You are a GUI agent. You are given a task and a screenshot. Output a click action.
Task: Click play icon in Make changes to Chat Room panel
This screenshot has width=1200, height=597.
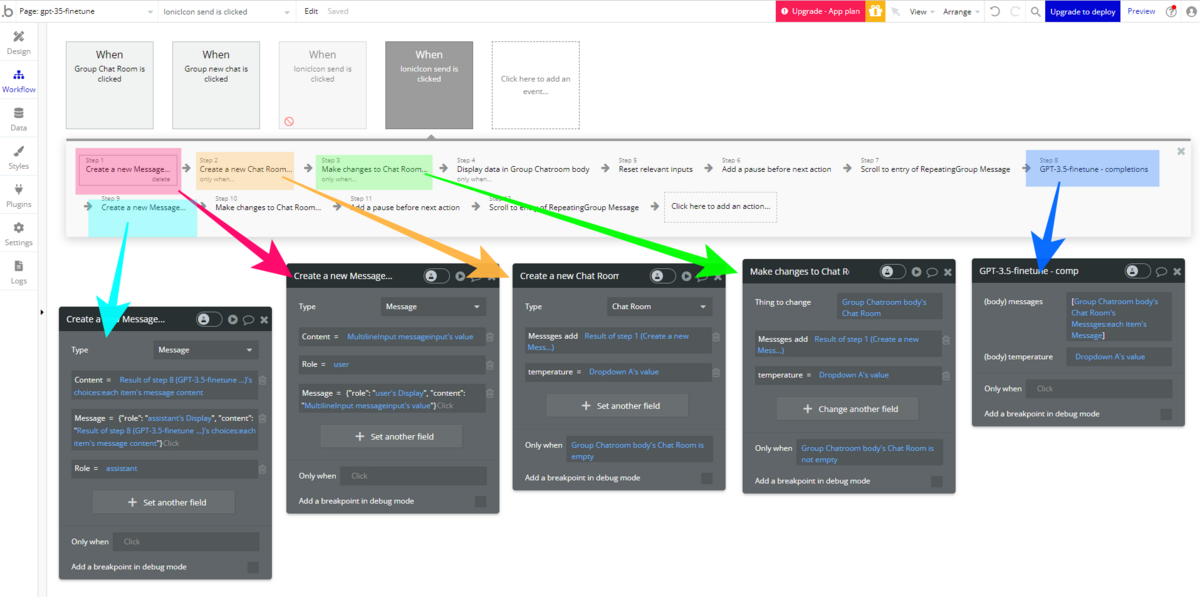916,271
